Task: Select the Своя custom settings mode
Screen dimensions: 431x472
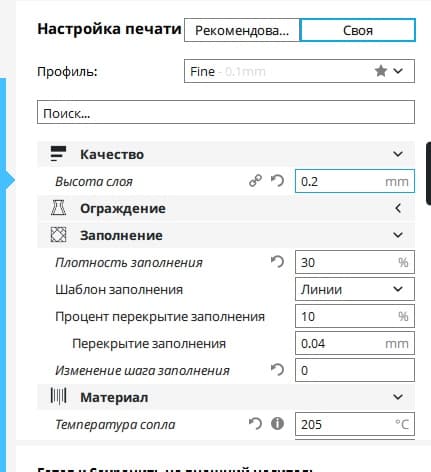Action: point(358,30)
